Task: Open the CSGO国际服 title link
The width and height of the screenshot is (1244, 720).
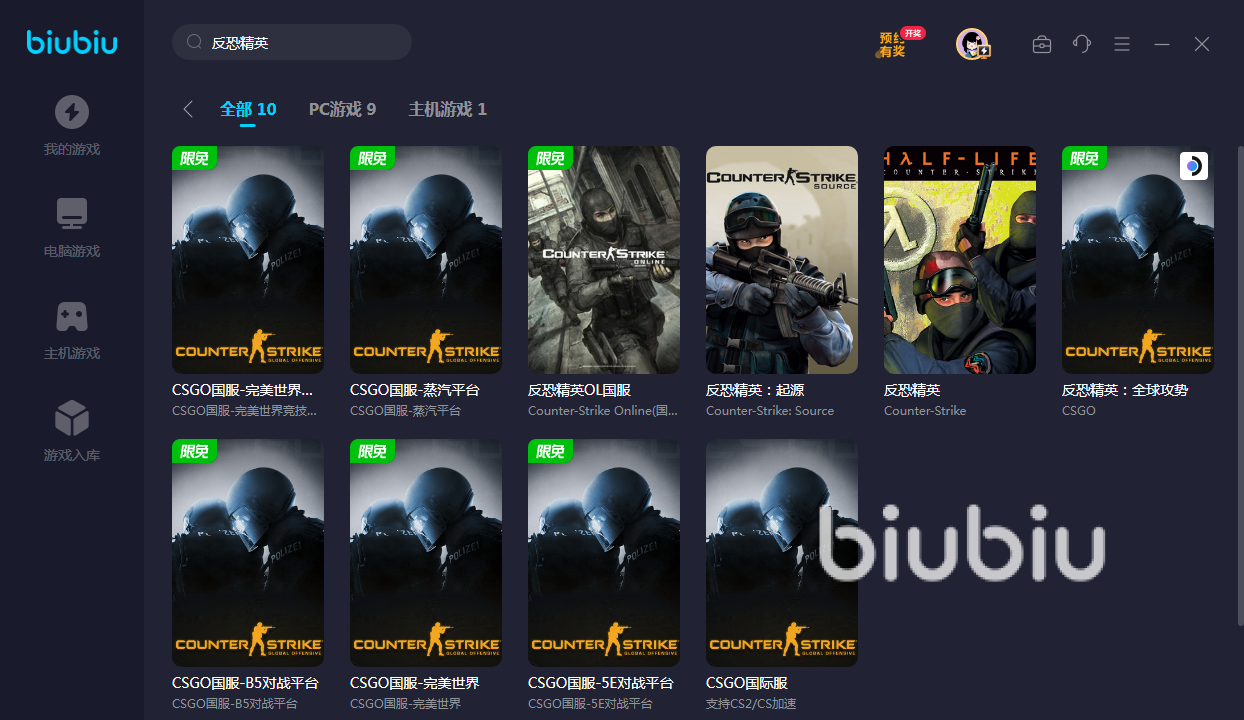Action: pyautogui.click(x=747, y=683)
